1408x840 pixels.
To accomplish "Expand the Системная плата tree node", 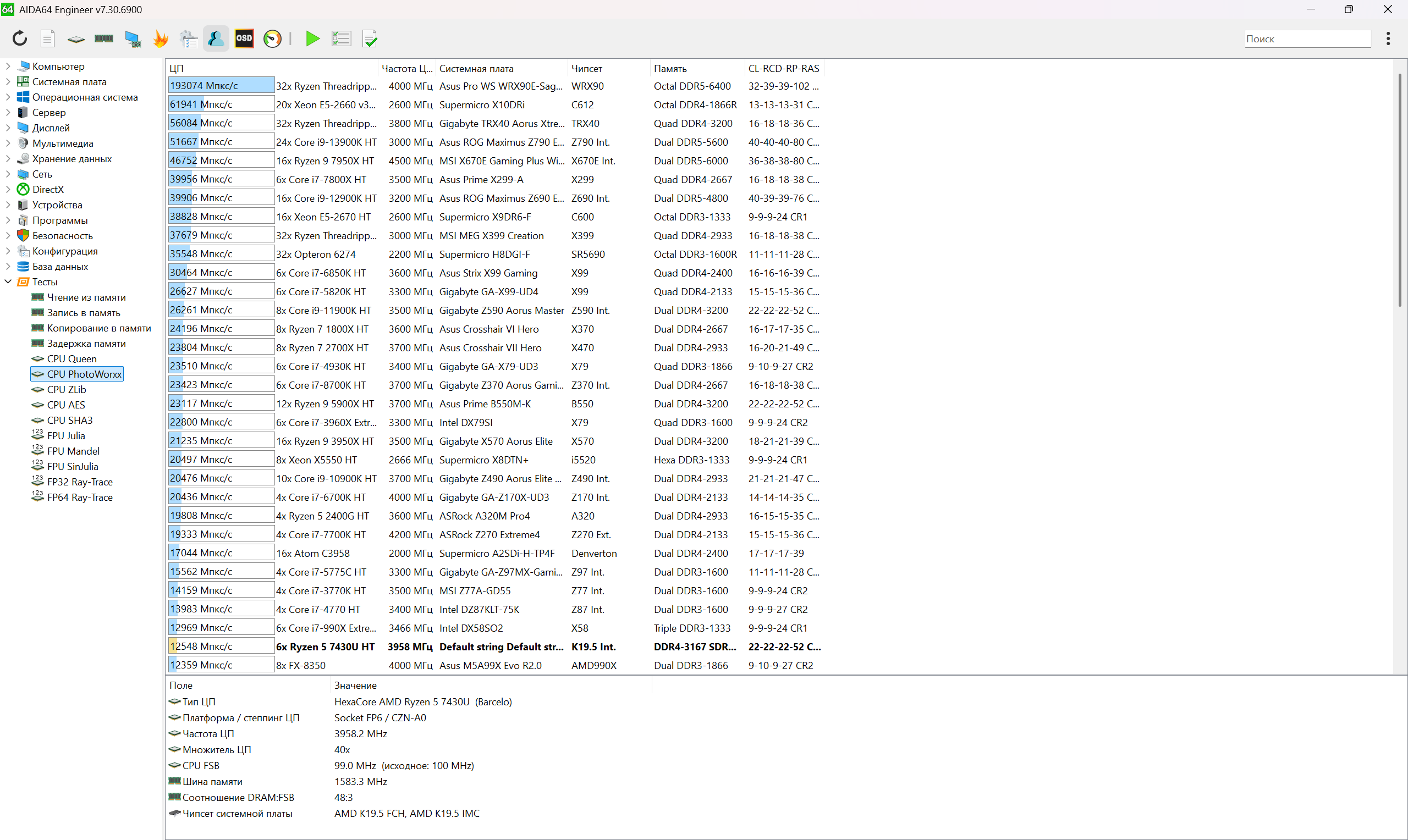I will pyautogui.click(x=8, y=81).
